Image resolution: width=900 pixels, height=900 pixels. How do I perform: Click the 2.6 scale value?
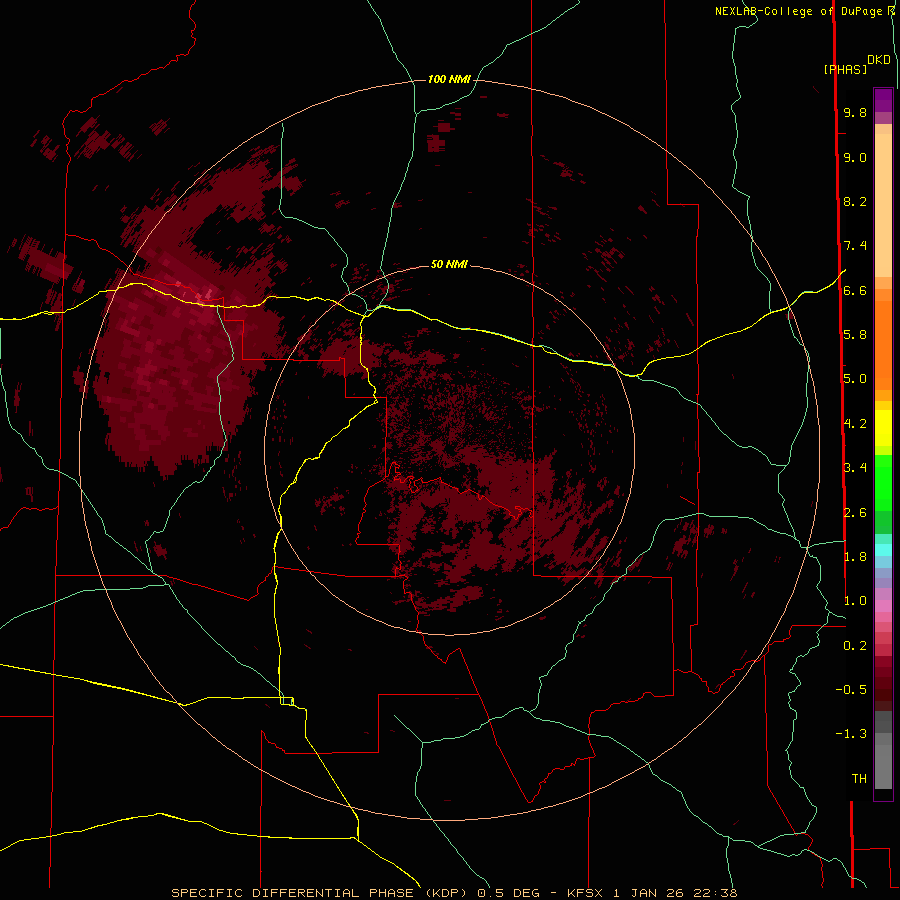(x=855, y=513)
